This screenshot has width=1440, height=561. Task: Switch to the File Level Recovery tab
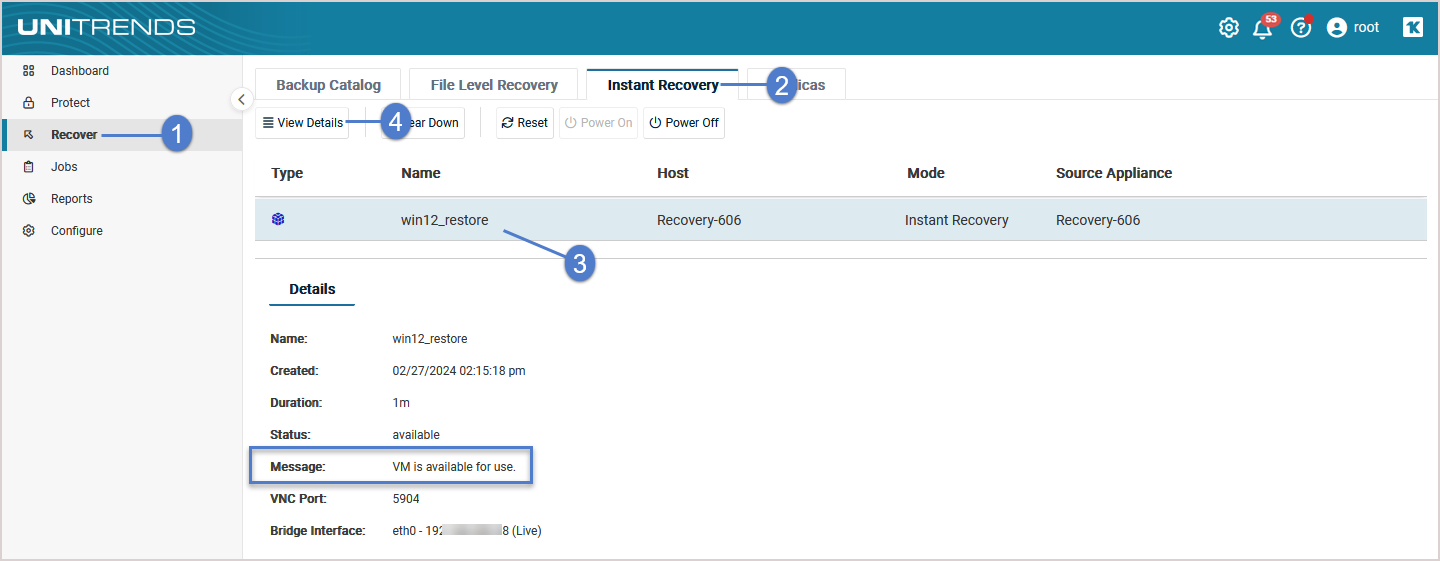pos(494,85)
